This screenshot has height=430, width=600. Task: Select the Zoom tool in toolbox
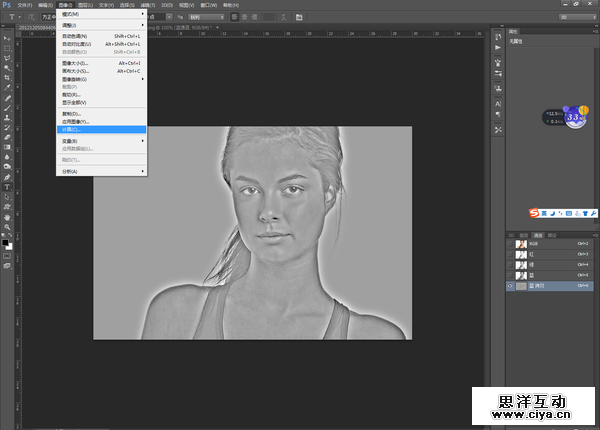[x=8, y=227]
